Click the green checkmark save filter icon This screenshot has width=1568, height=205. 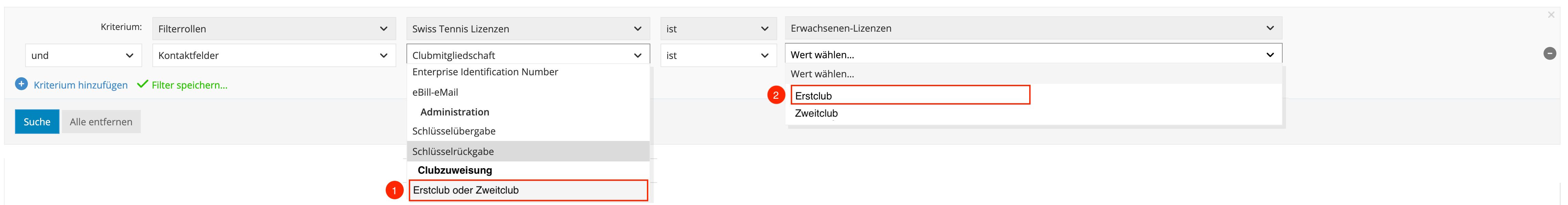coord(143,84)
